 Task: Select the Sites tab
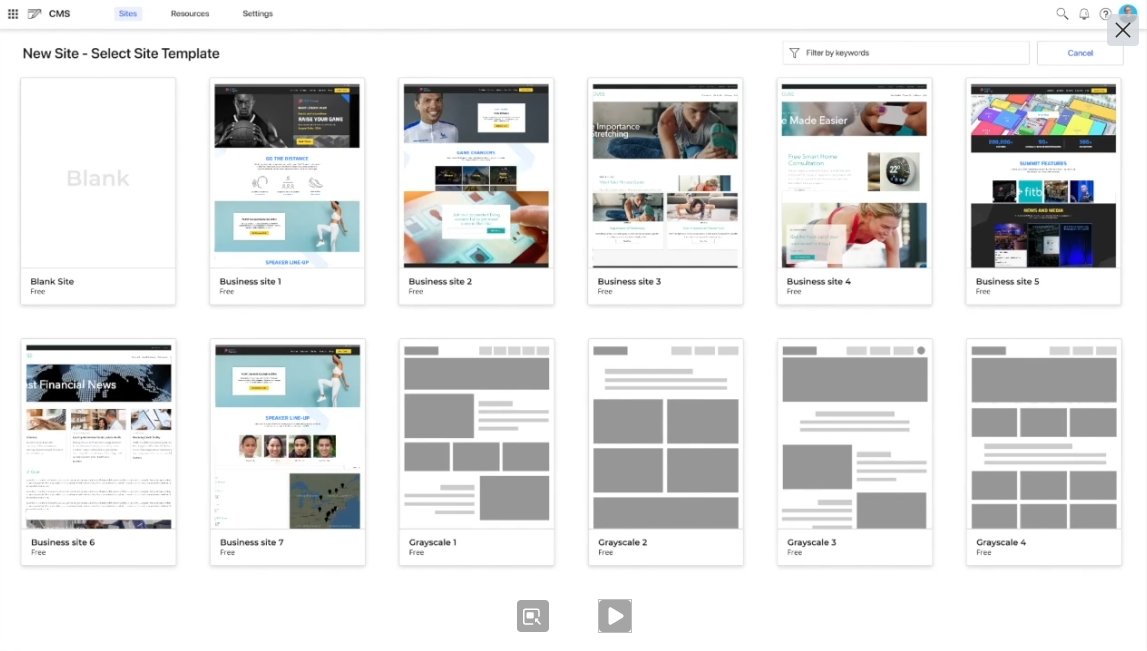[127, 14]
